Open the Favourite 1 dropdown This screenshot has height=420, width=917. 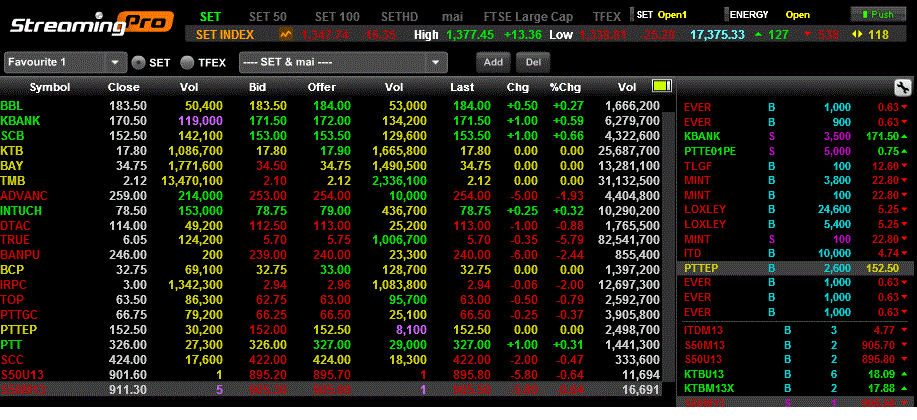65,62
